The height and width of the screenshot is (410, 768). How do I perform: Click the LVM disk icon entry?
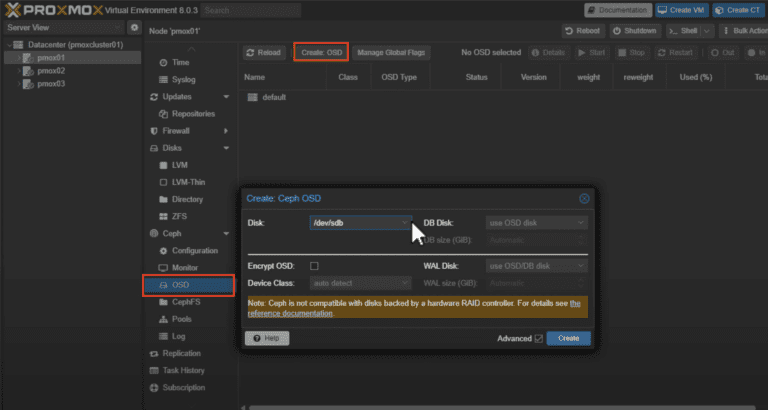(x=164, y=165)
